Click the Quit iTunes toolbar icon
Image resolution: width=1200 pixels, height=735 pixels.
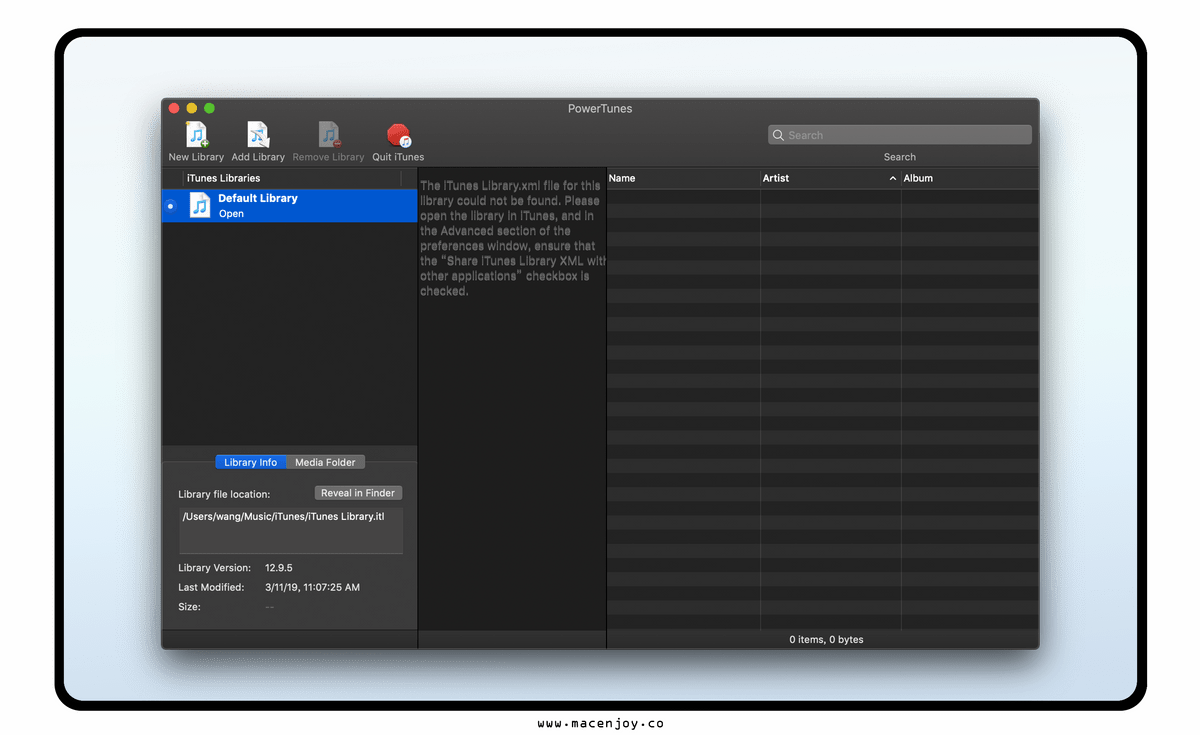pyautogui.click(x=398, y=136)
